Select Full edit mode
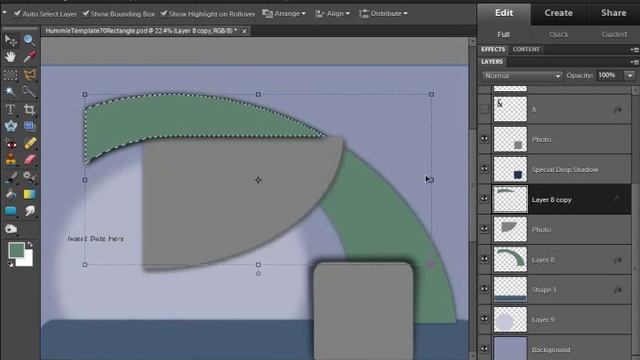Image resolution: width=640 pixels, height=360 pixels. pyautogui.click(x=503, y=35)
